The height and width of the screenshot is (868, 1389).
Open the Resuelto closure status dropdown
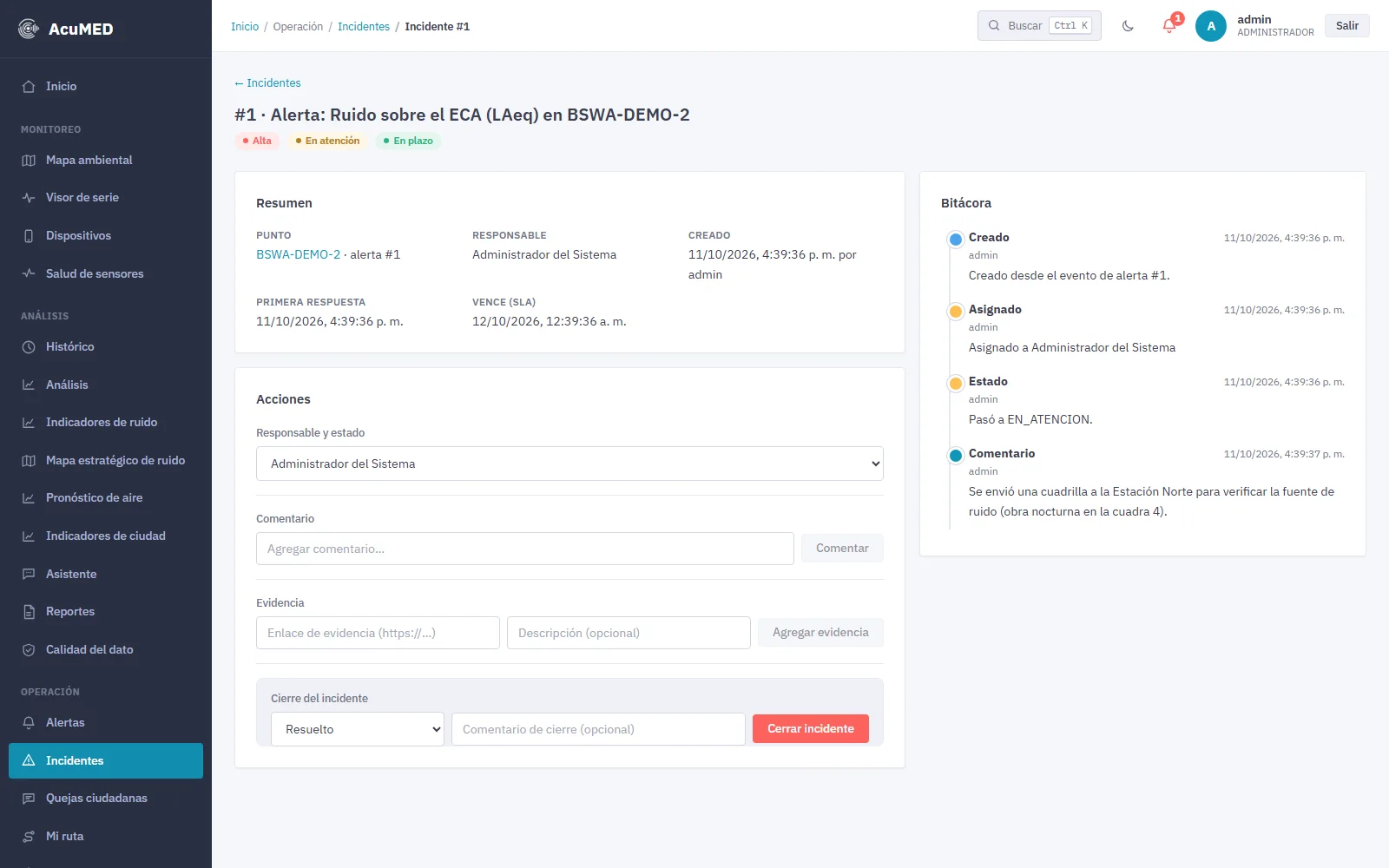(358, 729)
